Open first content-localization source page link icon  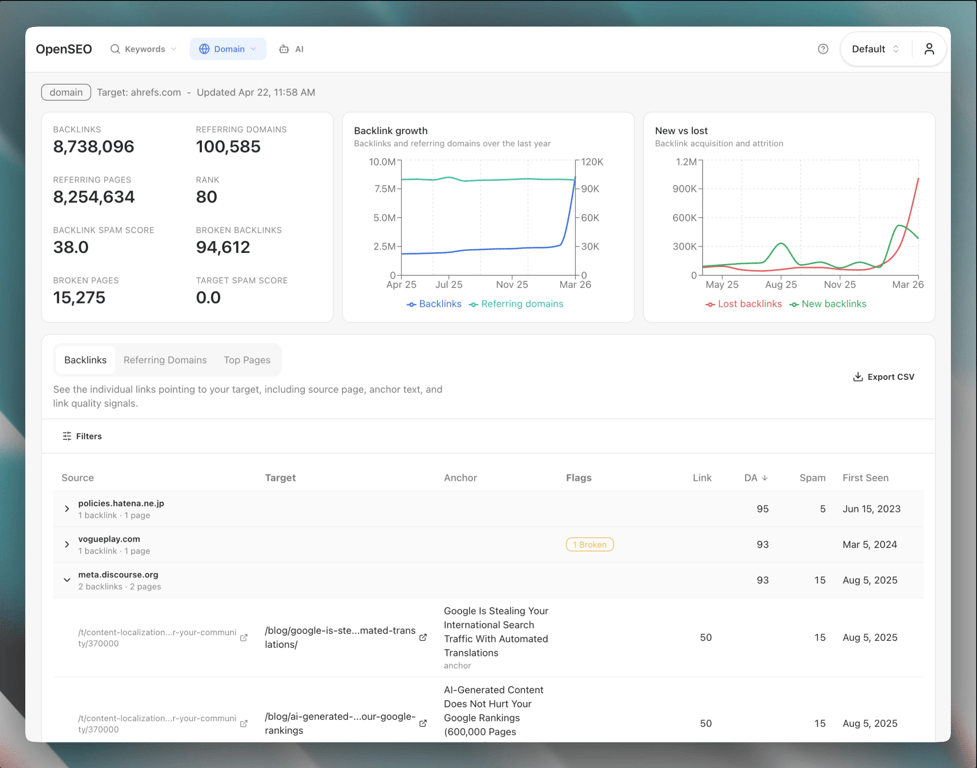point(244,637)
